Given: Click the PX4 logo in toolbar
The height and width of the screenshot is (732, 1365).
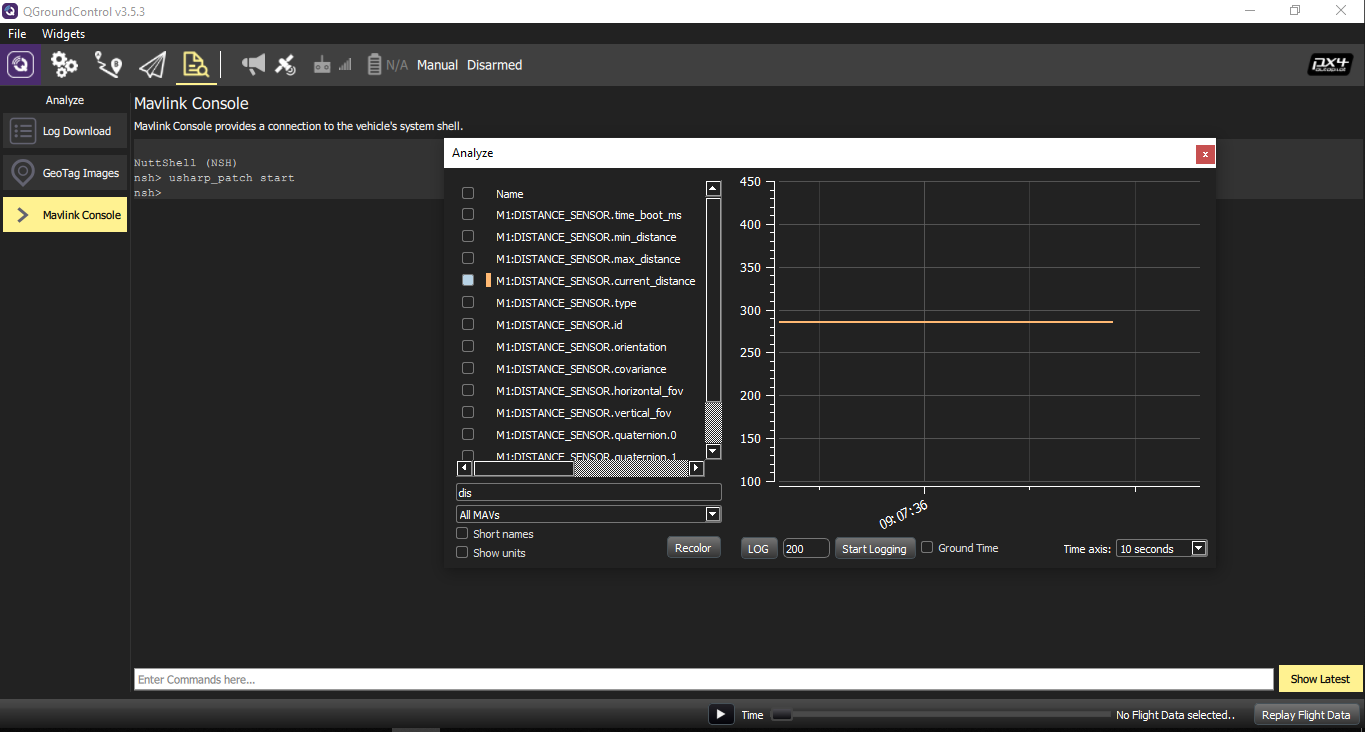Looking at the screenshot, I should 1330,65.
